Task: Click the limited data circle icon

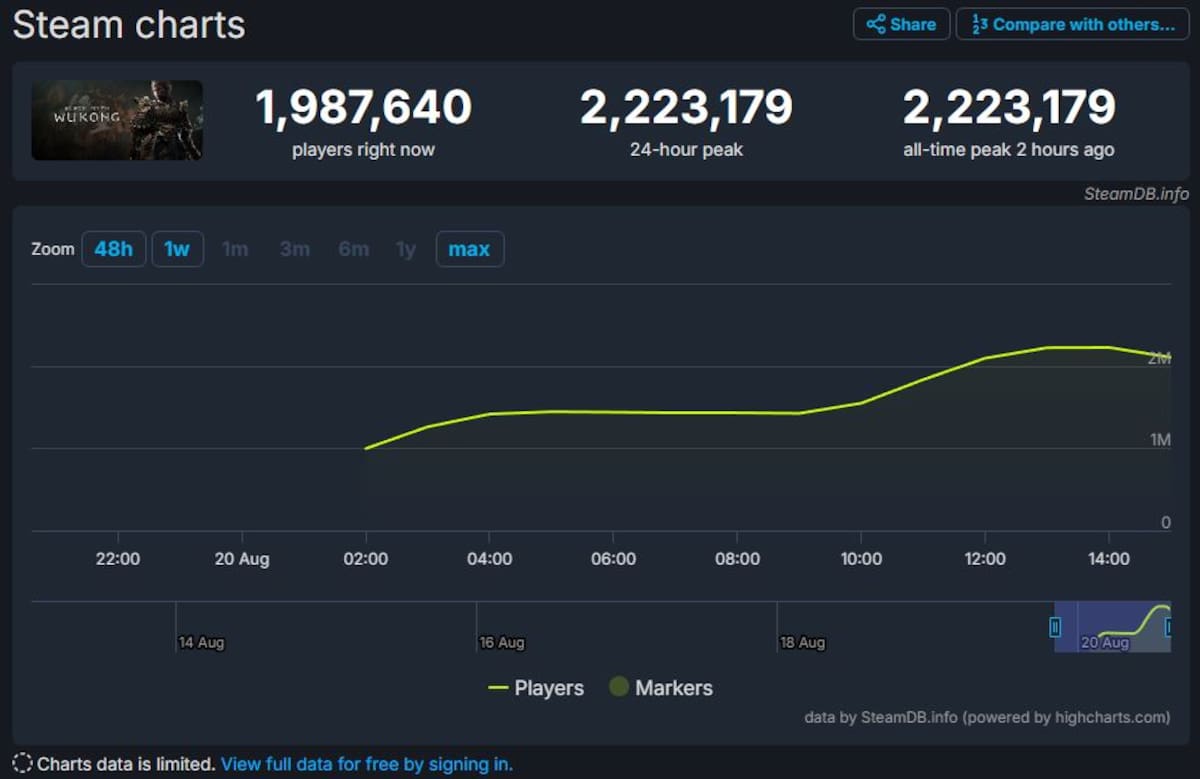Action: coord(22,764)
